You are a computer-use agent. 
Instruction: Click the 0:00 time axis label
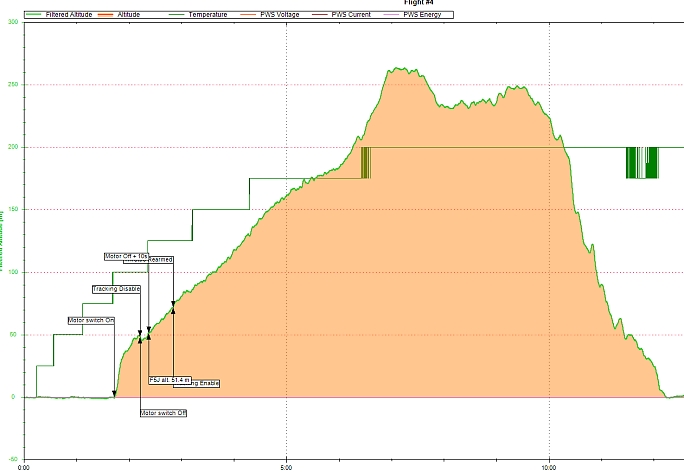(x=25, y=465)
